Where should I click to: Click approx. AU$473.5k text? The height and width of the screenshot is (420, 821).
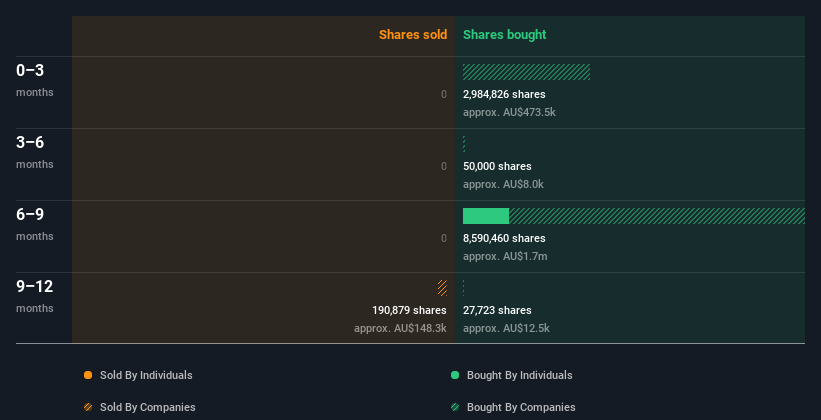point(509,112)
